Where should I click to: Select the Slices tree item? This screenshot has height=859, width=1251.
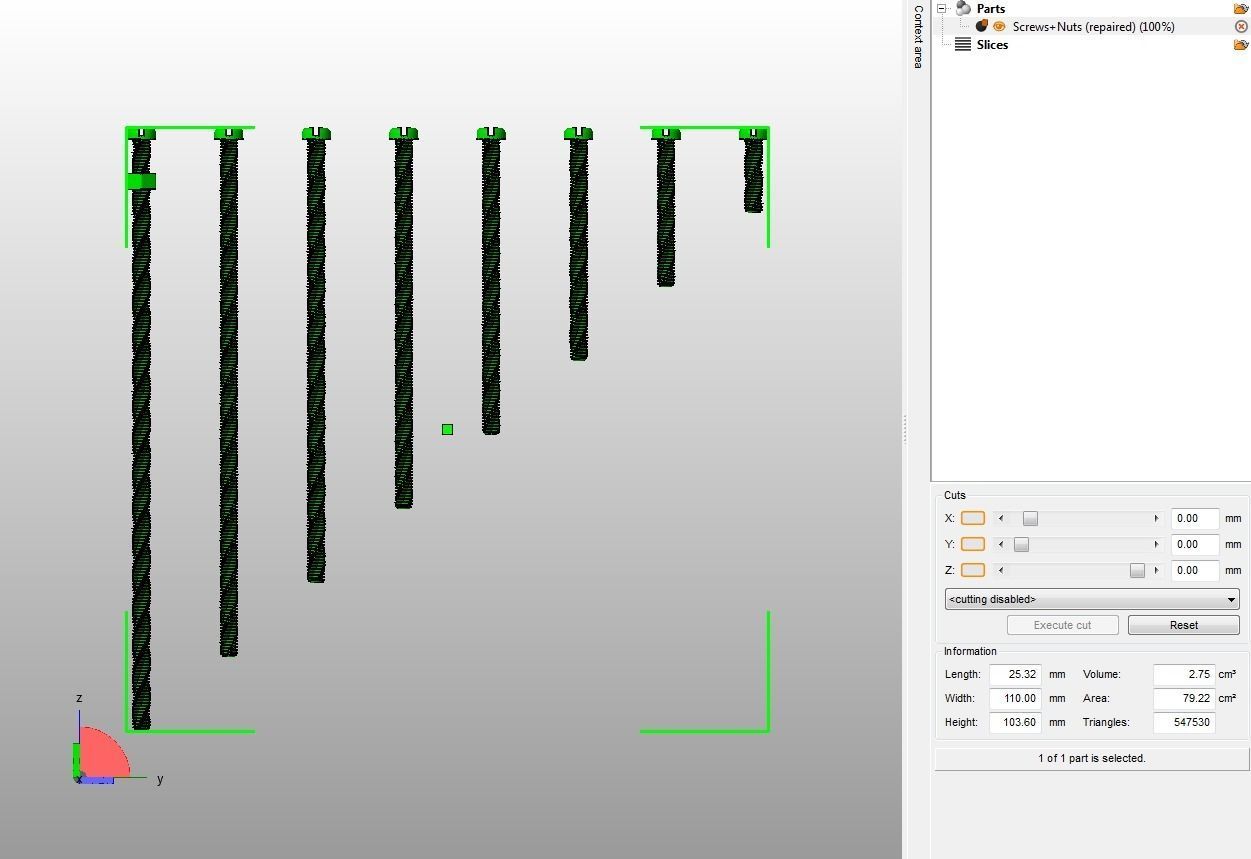[992, 45]
